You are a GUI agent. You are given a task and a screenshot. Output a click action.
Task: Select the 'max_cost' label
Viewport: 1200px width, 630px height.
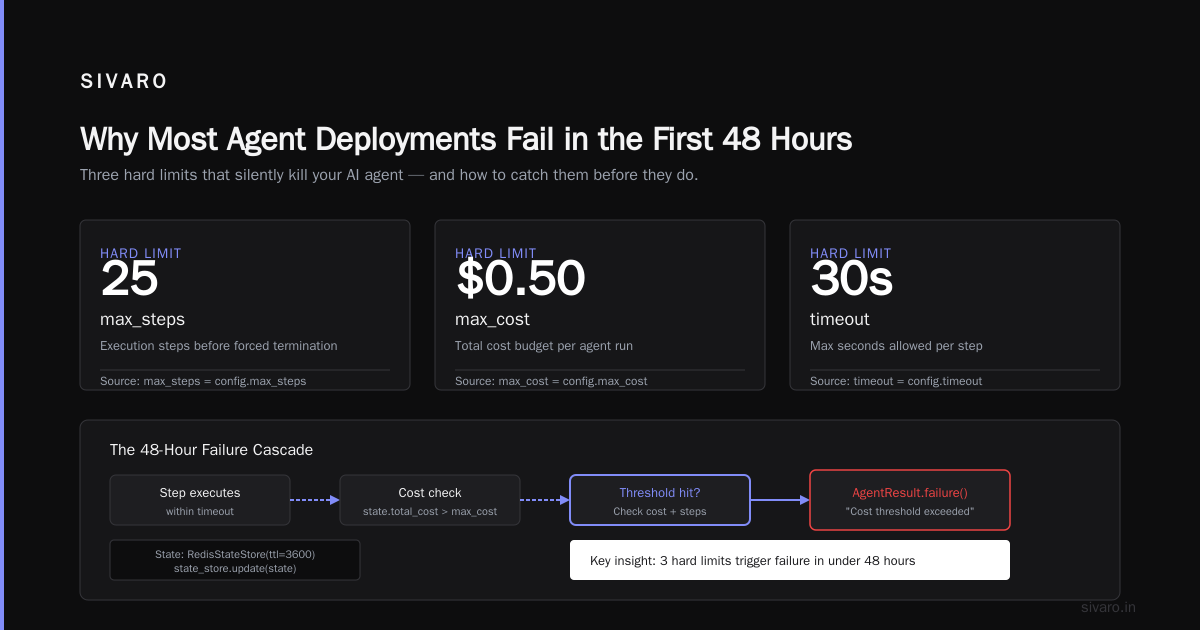[x=492, y=320]
